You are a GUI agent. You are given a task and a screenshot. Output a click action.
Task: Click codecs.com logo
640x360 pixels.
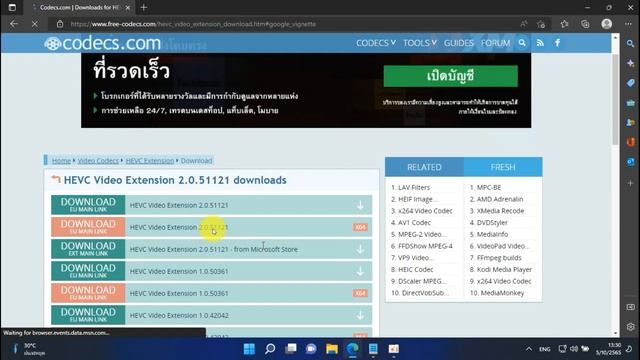click(102, 43)
